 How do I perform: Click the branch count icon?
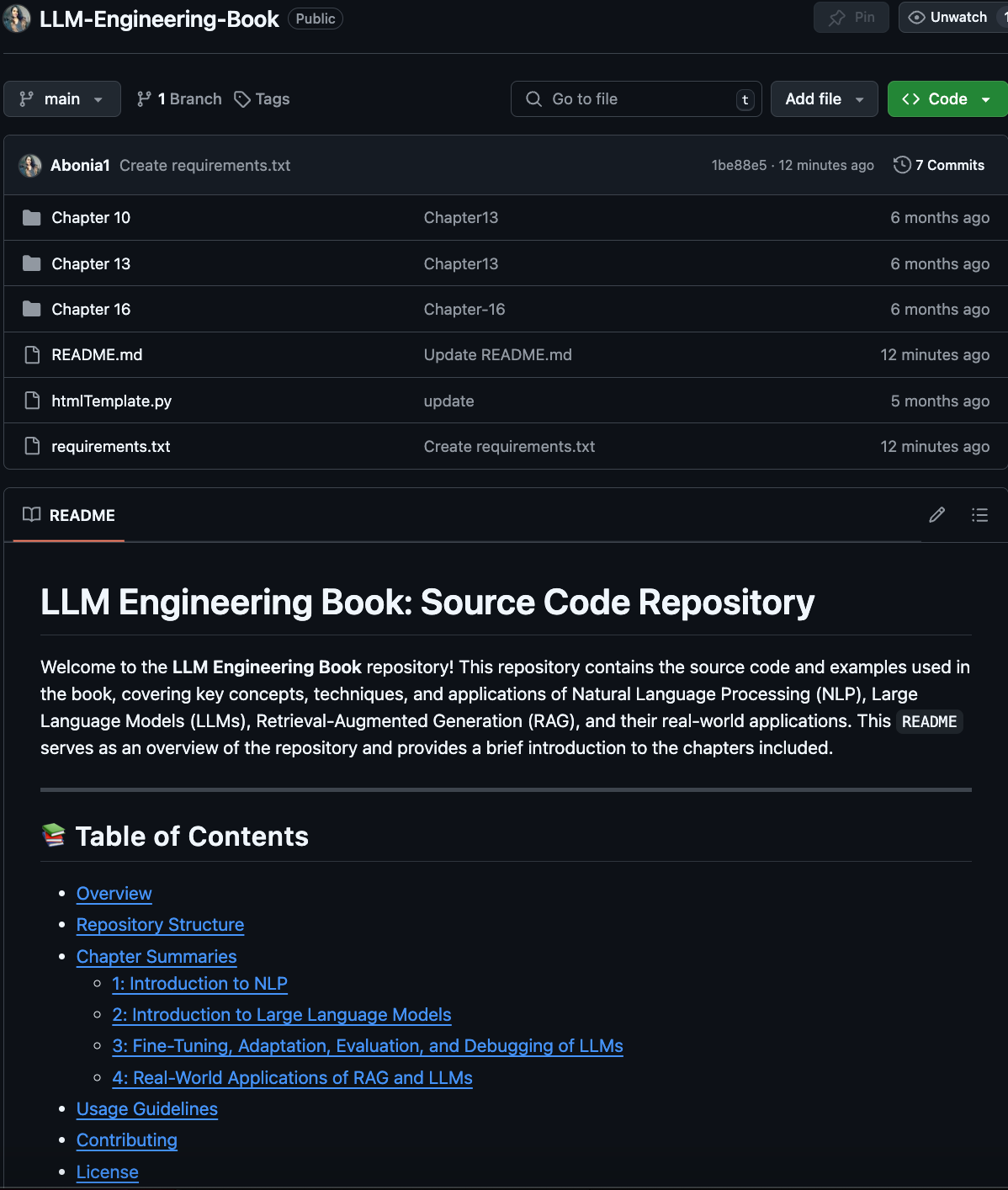coord(144,99)
